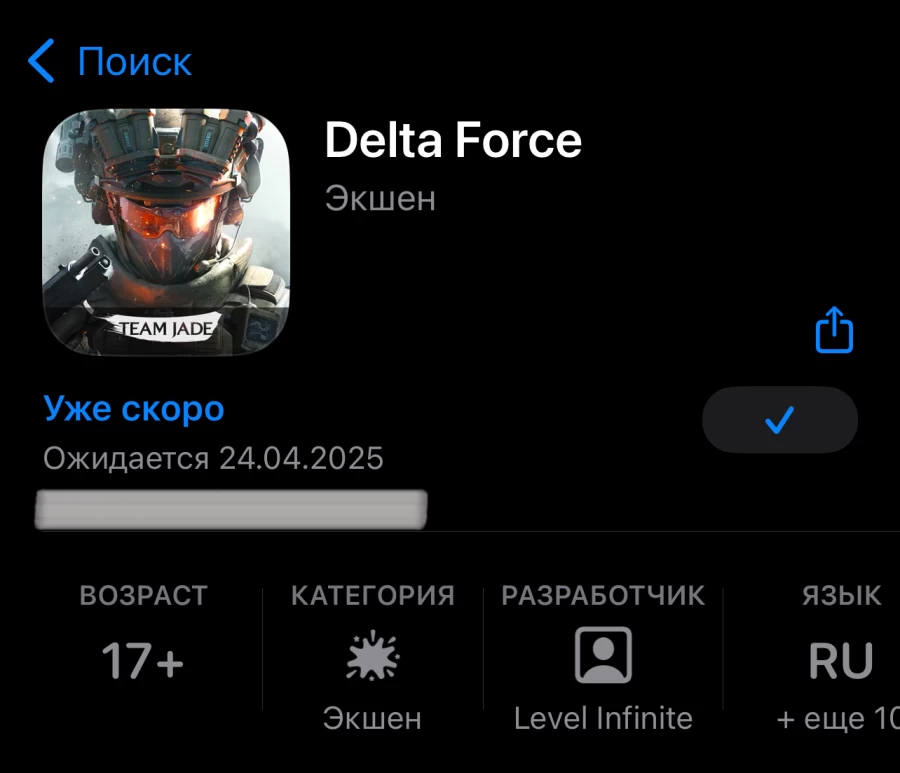
Task: Tap the Уже скоро label
Action: click(134, 408)
